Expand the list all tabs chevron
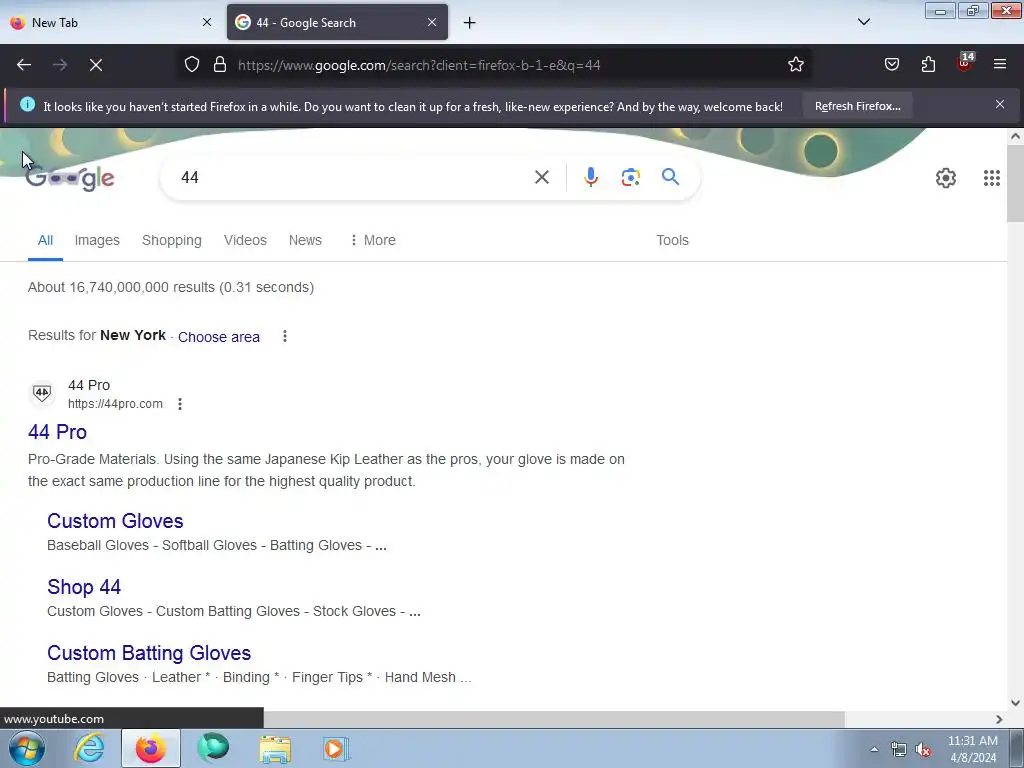 [x=863, y=22]
